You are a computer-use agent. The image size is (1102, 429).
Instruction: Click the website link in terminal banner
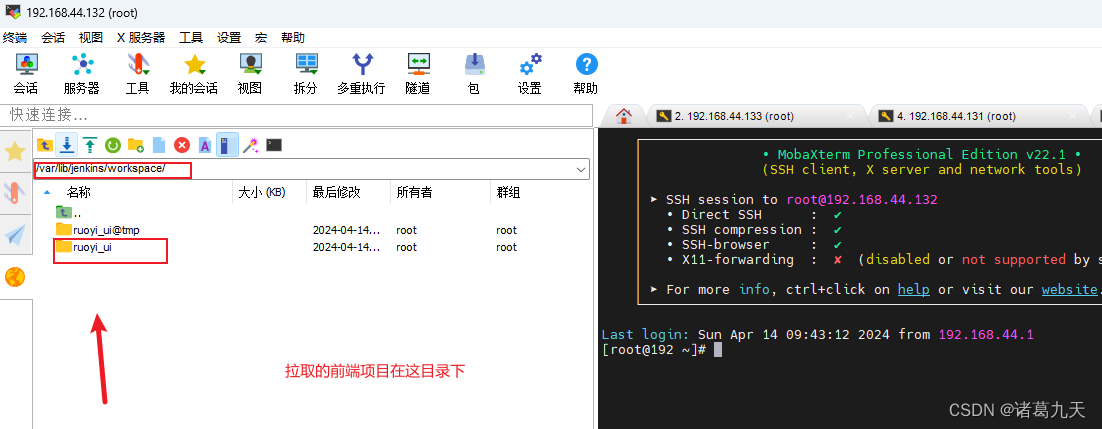click(x=1069, y=289)
